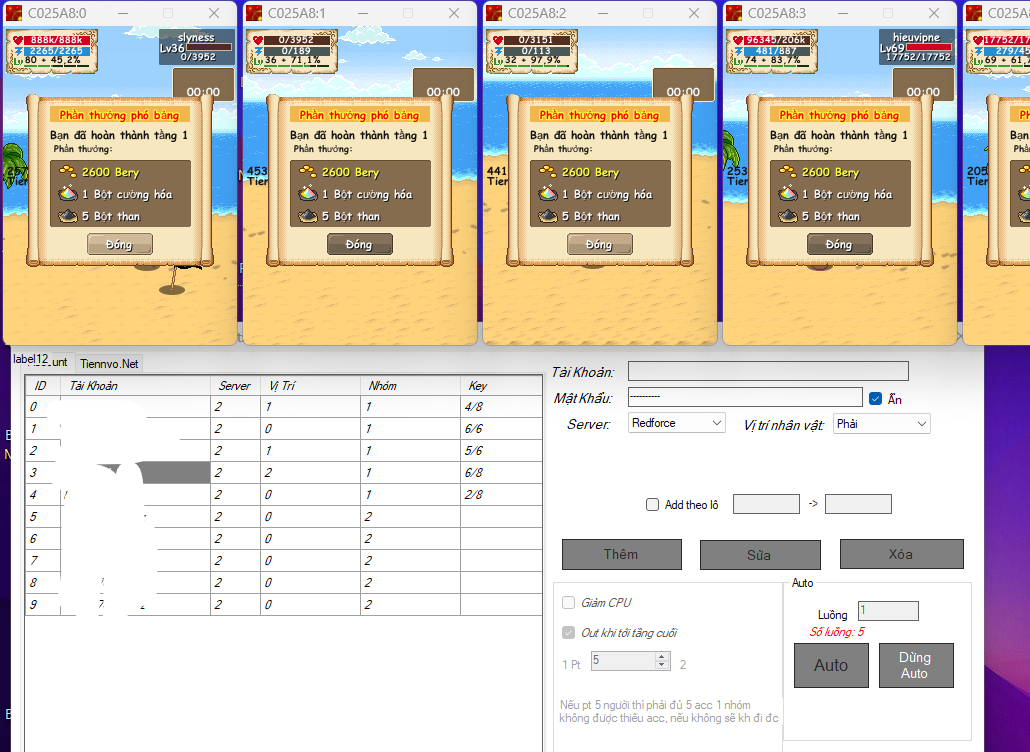The height and width of the screenshot is (752, 1030).
Task: Click the Nhóm column header
Action: 382,386
